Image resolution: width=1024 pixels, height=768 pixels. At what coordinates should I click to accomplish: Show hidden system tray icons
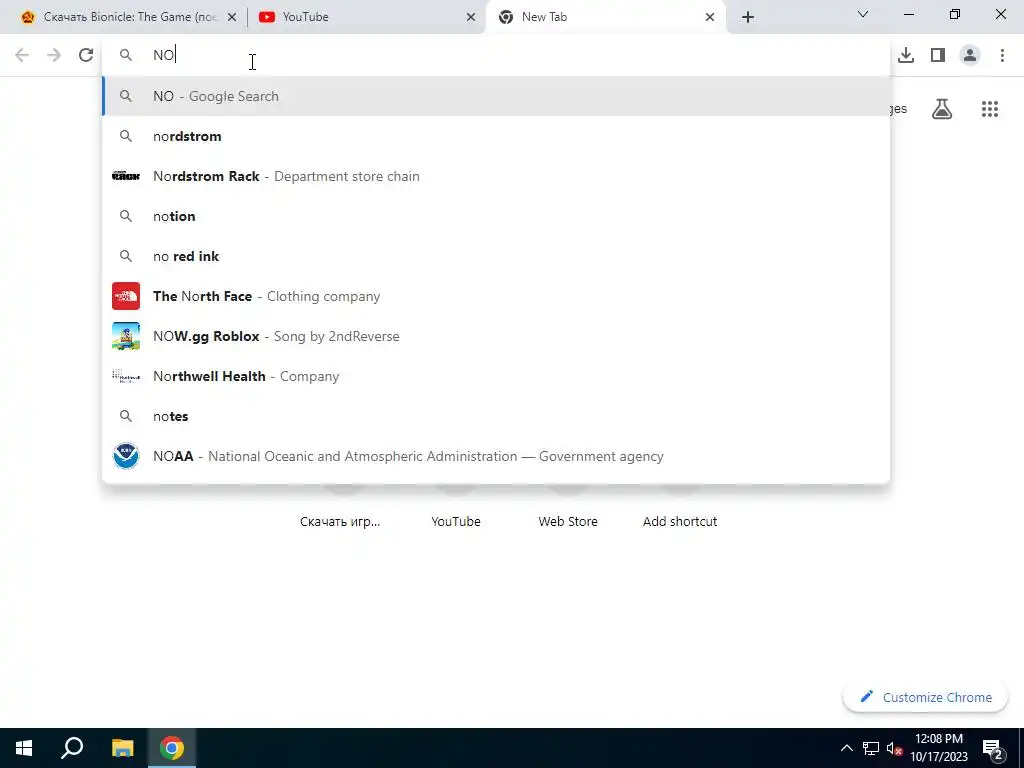coord(846,748)
